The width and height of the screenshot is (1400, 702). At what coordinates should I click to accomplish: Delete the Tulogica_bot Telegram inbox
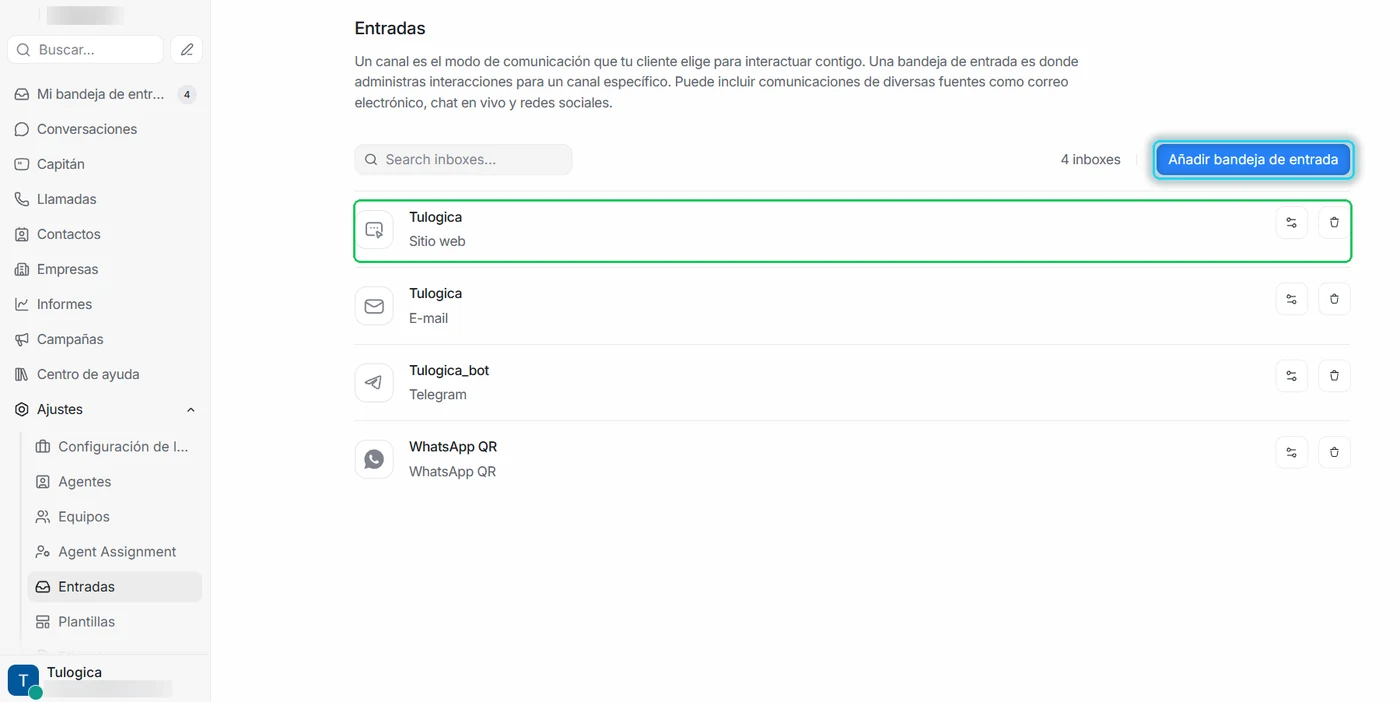(x=1334, y=376)
